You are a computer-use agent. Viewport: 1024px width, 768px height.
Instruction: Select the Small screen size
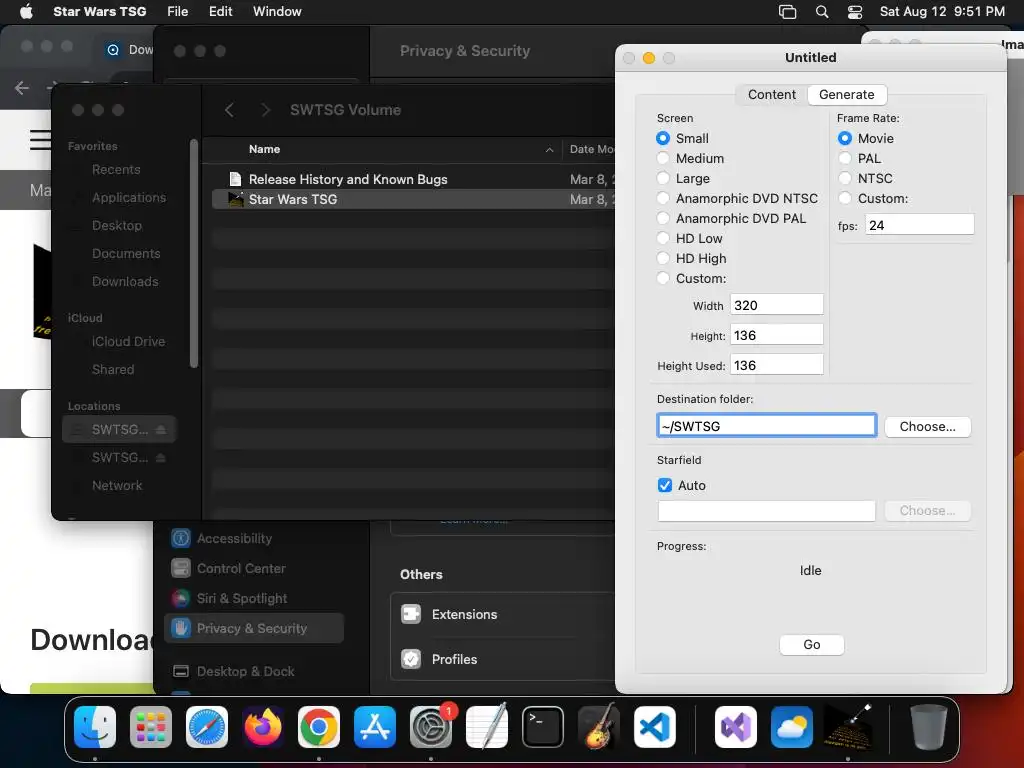point(663,138)
